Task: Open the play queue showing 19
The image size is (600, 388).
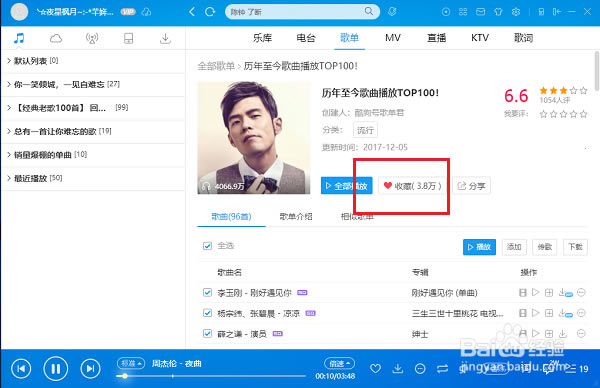Action: point(577,369)
